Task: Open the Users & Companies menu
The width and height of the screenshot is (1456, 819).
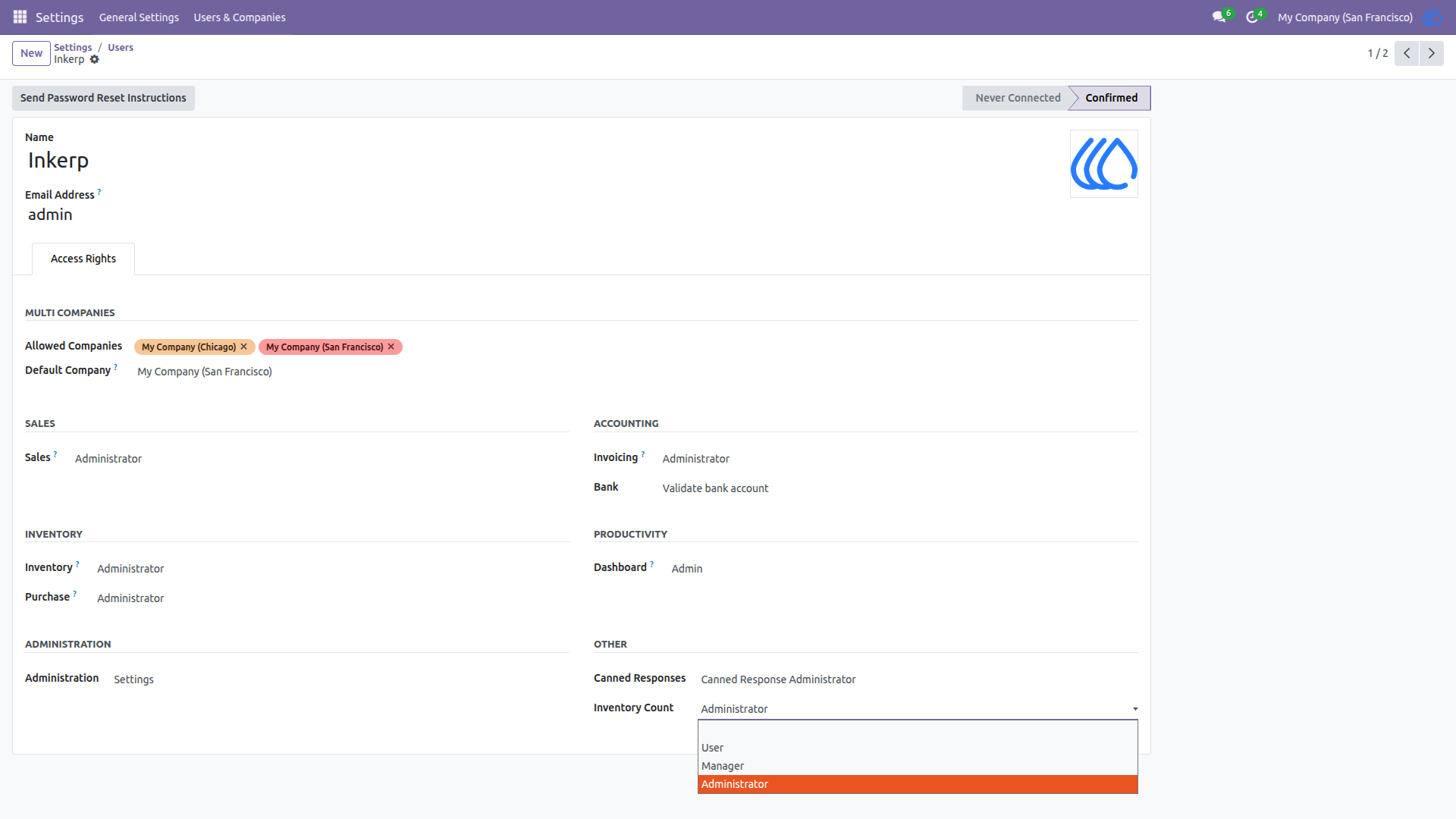Action: pos(240,17)
